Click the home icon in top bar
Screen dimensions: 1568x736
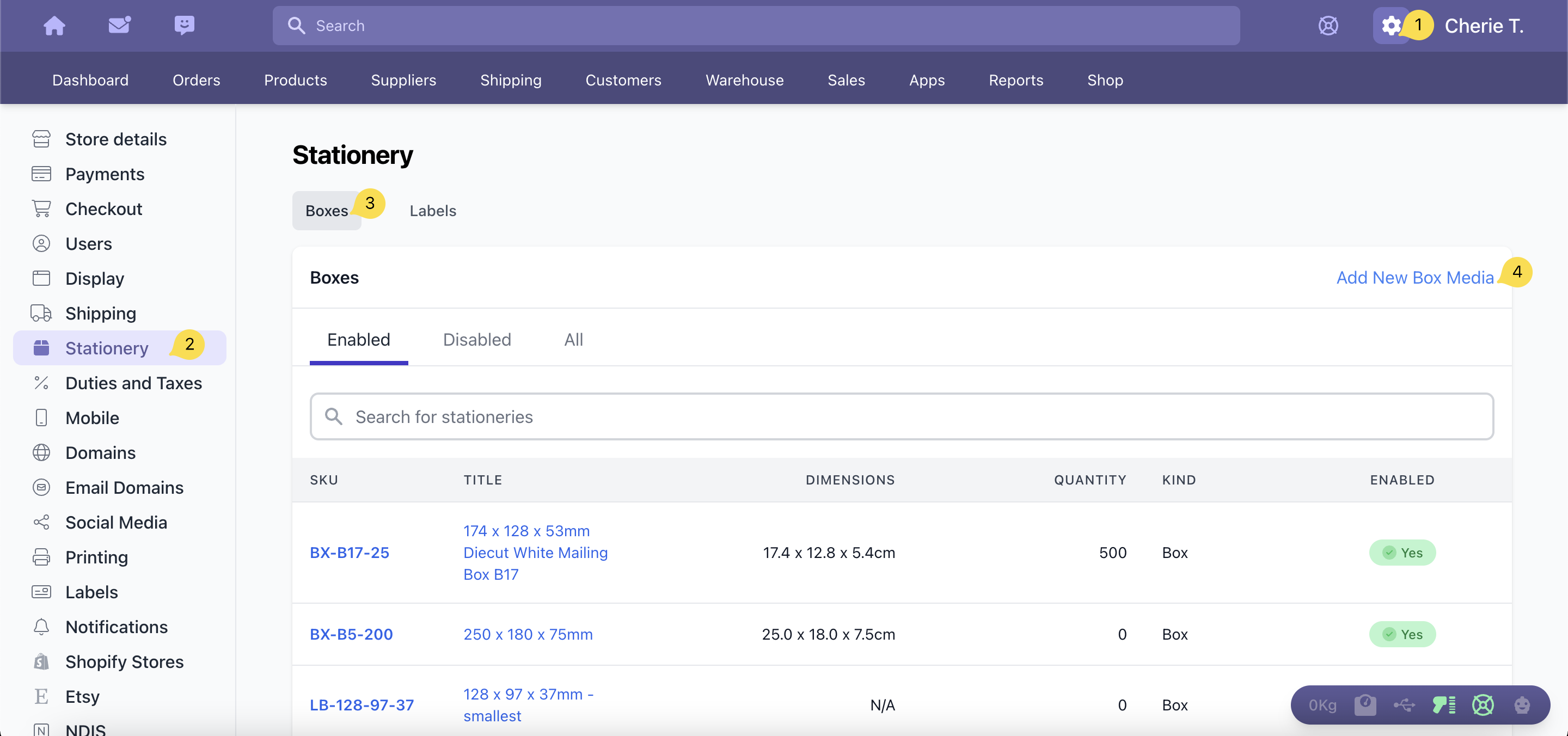pyautogui.click(x=54, y=26)
